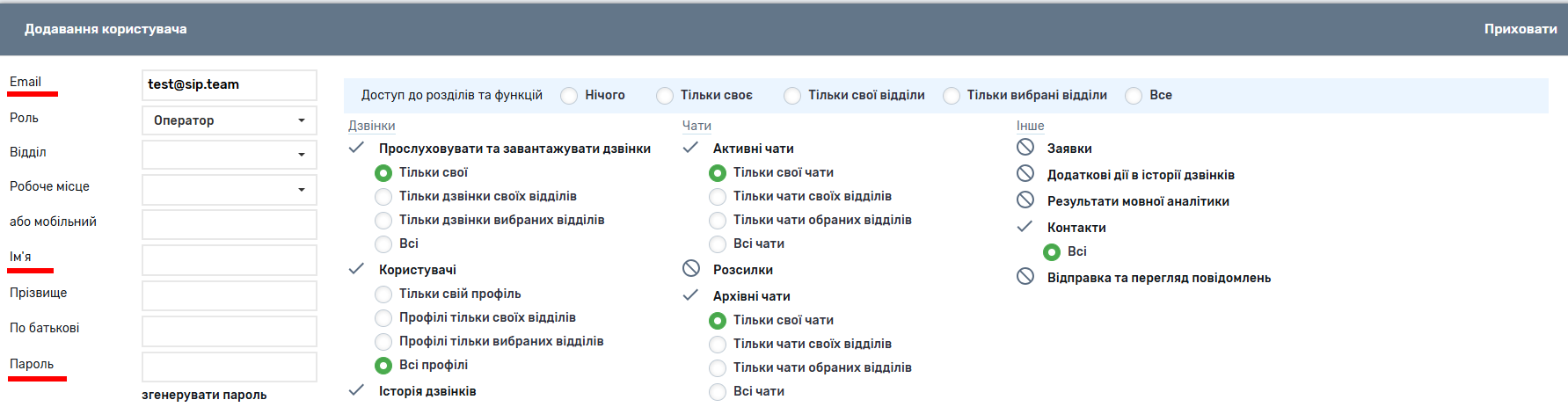Expand the Відділ dropdown

pos(229,155)
